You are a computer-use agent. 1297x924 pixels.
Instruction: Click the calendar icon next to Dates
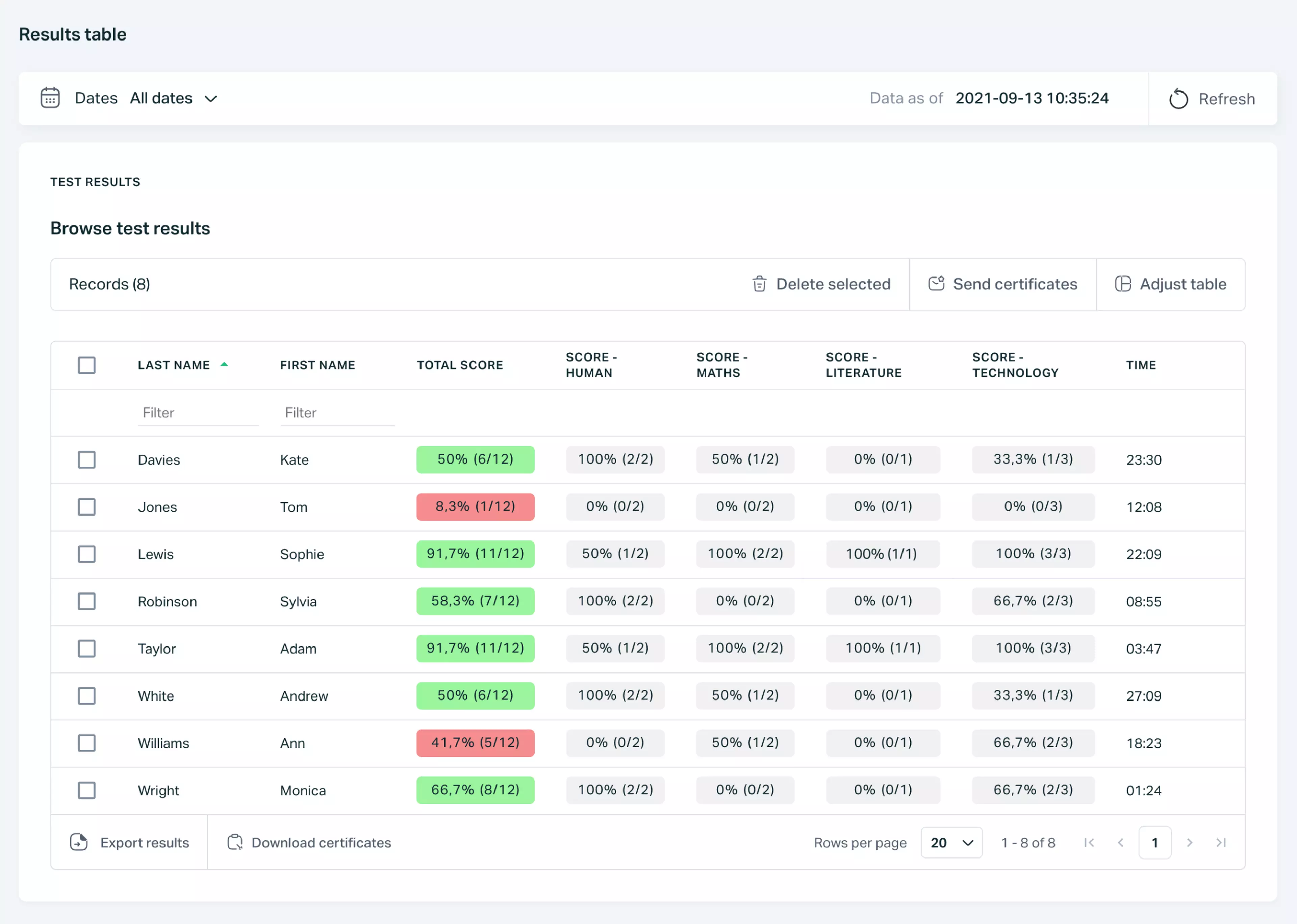[x=50, y=98]
